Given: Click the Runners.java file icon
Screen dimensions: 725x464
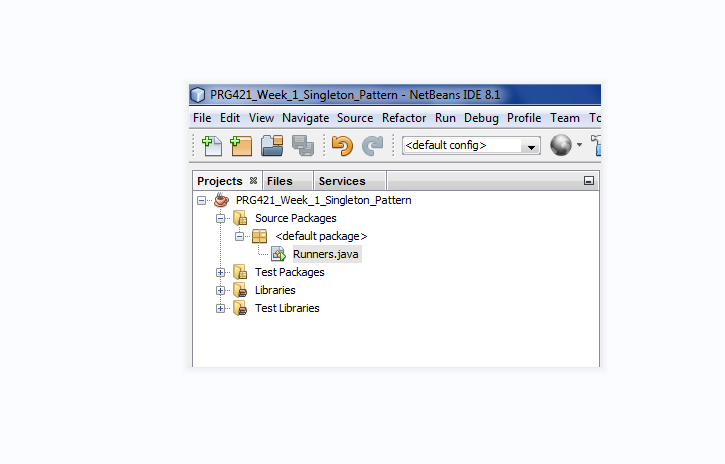Looking at the screenshot, I should point(278,254).
